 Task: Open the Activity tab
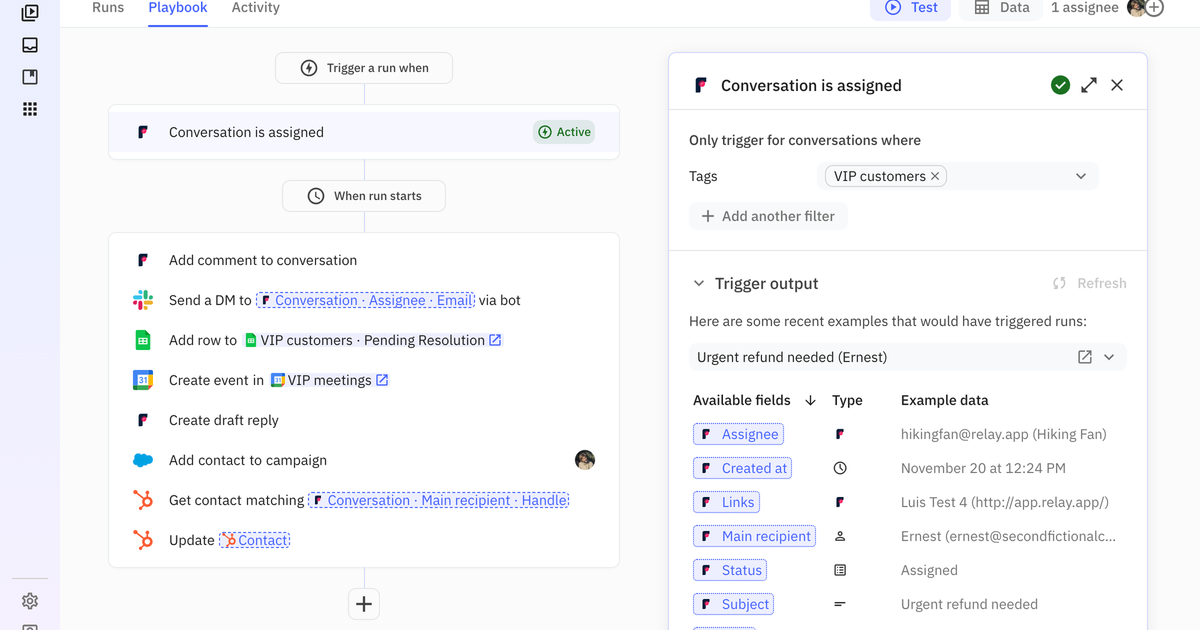255,8
